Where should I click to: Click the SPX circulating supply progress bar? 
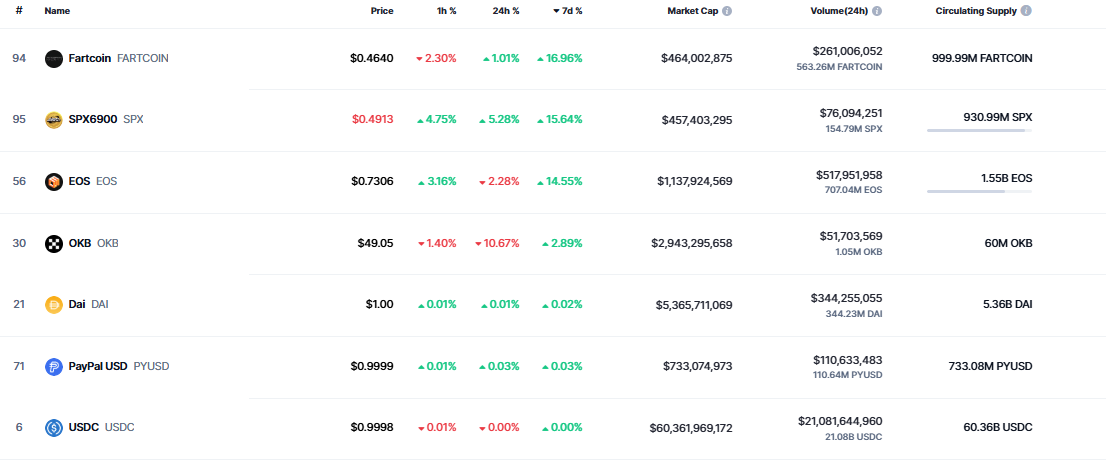(x=979, y=130)
